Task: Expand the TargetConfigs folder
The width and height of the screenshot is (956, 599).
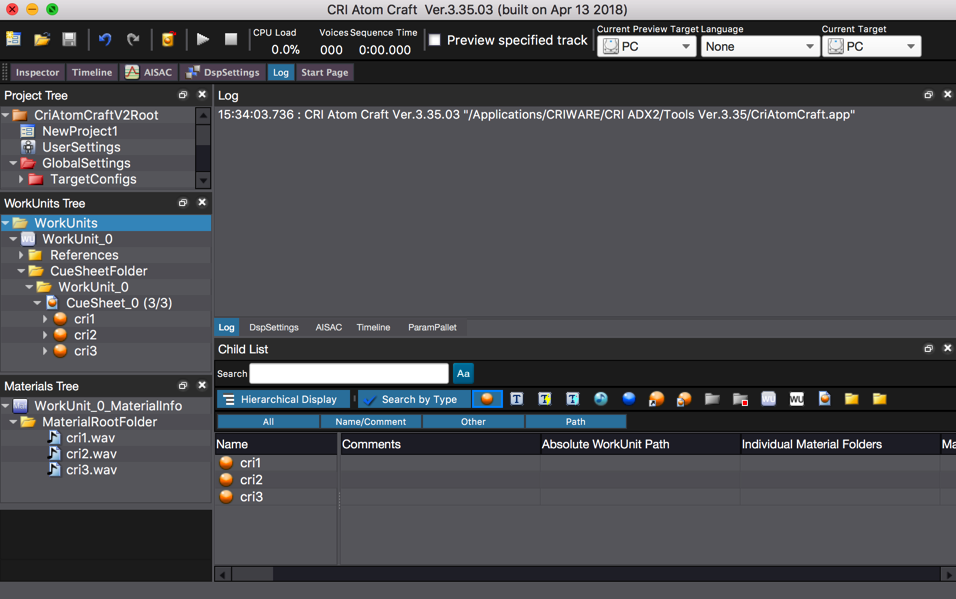Action: (21, 180)
